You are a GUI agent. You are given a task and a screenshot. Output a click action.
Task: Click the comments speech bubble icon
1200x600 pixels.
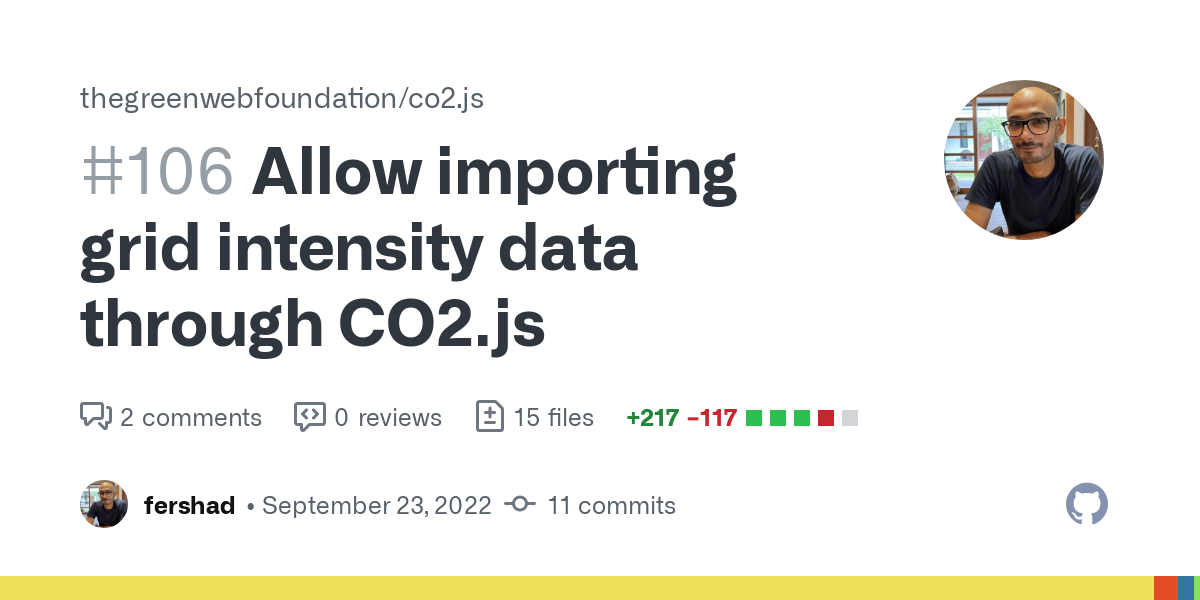point(95,416)
